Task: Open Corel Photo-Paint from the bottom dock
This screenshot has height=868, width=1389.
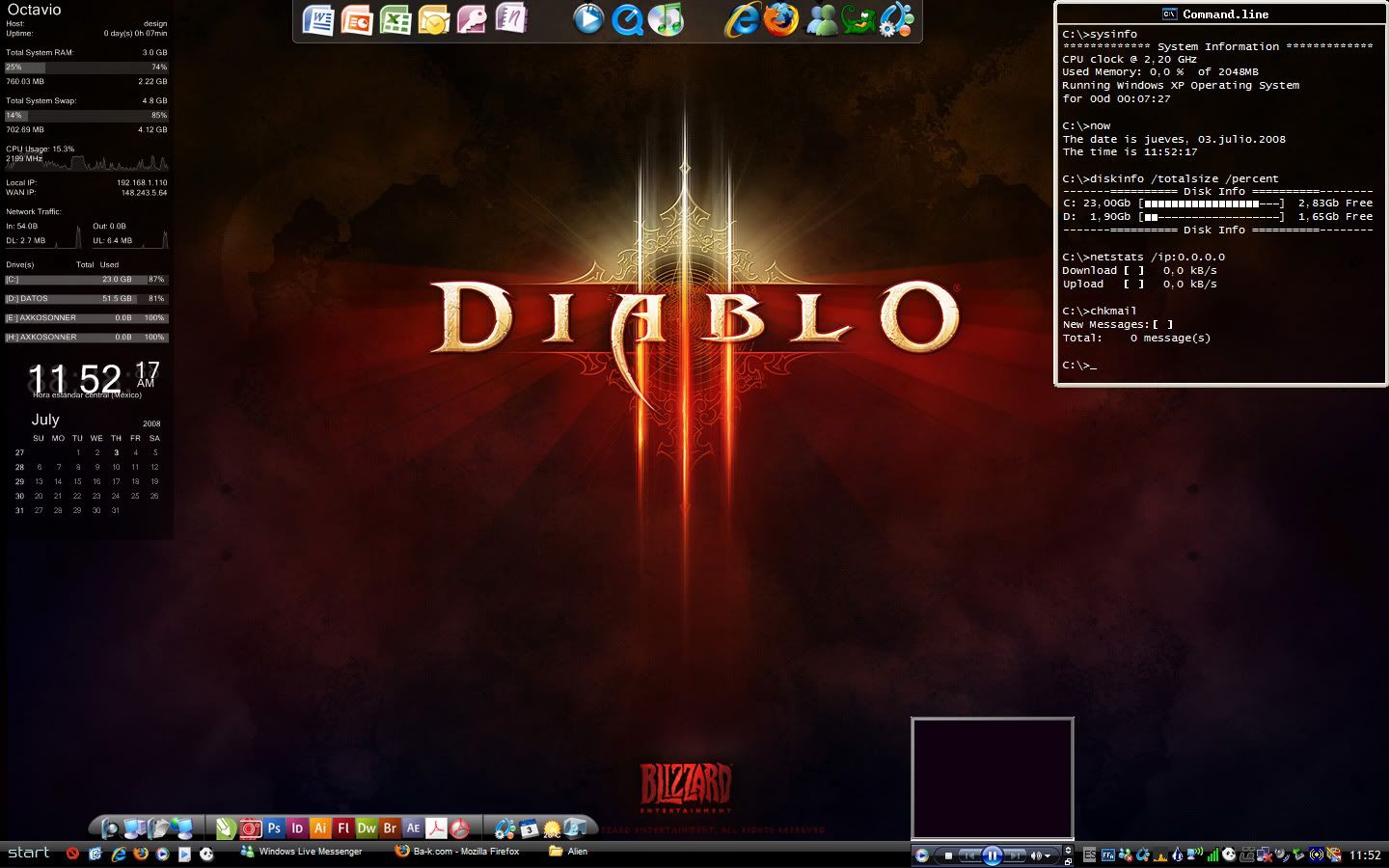Action: tap(251, 828)
